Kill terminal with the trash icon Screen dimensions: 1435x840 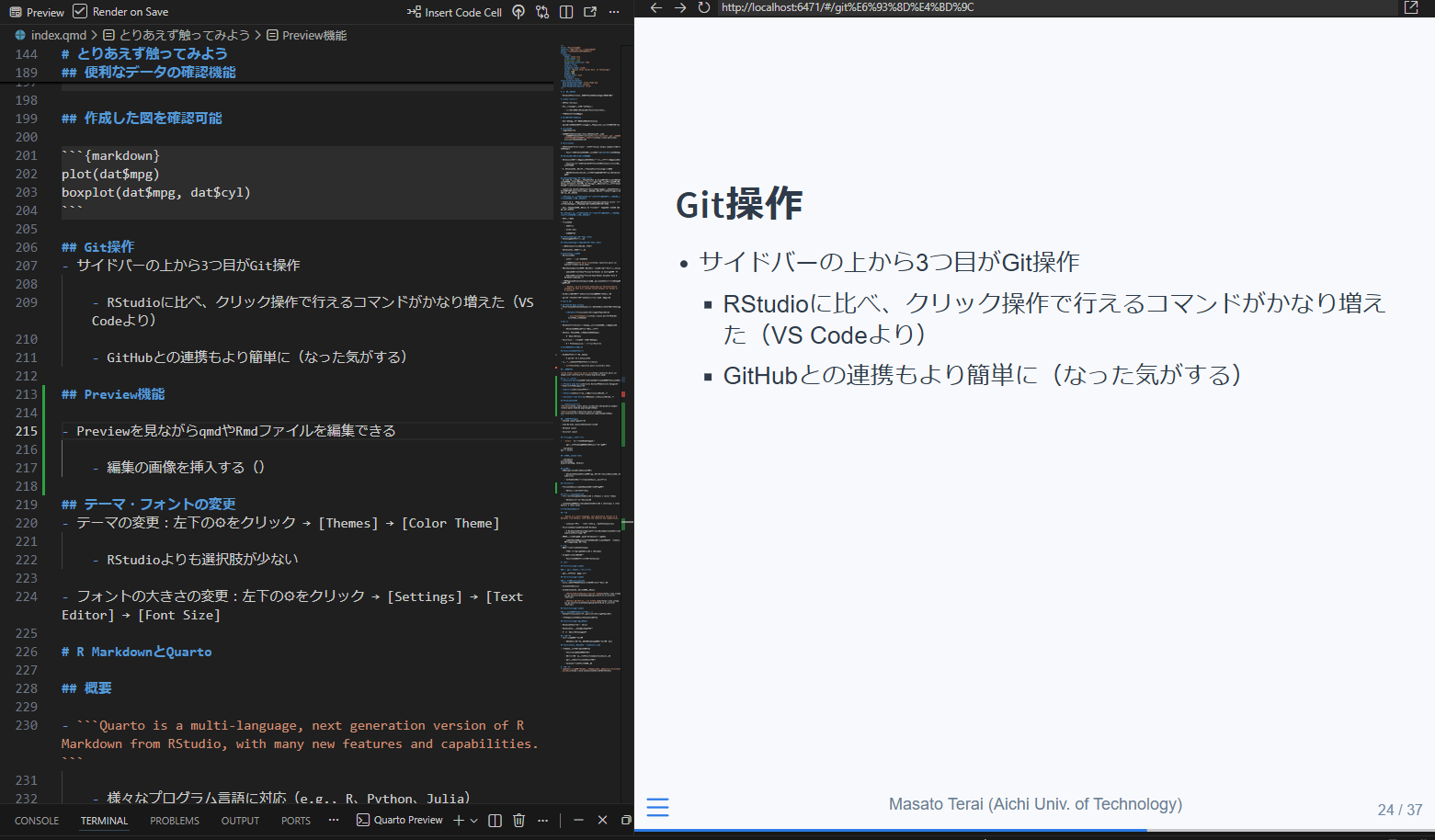coord(518,821)
